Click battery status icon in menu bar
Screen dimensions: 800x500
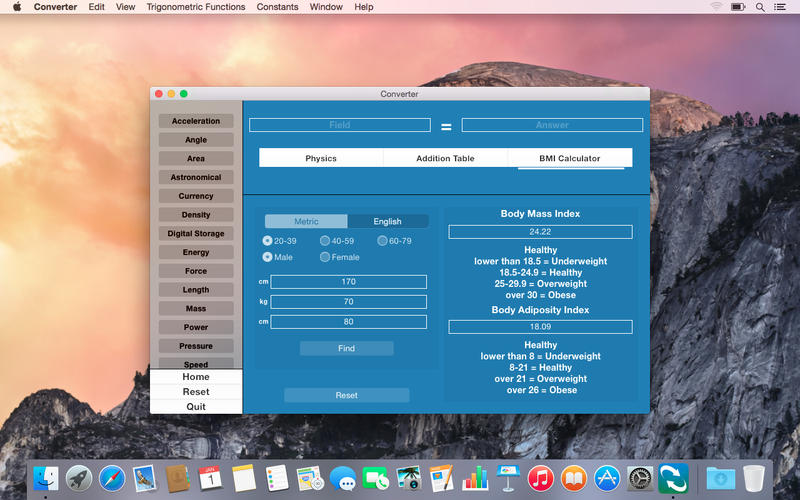[x=738, y=7]
